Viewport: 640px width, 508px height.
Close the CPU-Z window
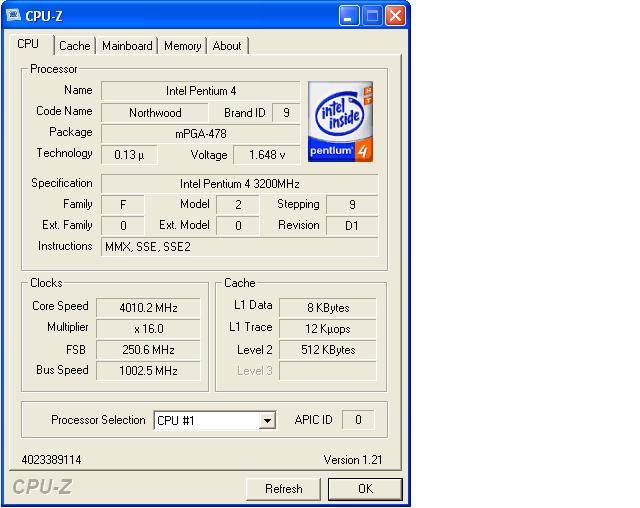[x=395, y=16]
